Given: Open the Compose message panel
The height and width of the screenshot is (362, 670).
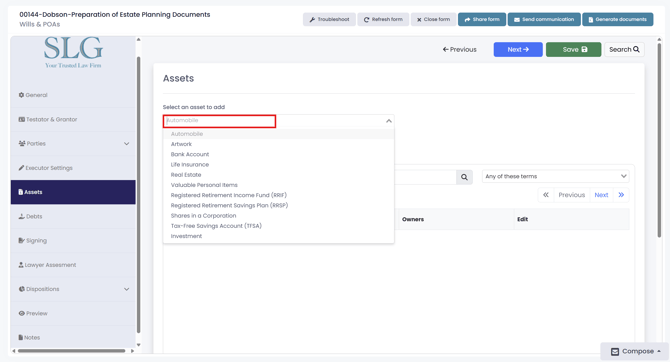Looking at the screenshot, I should tap(635, 351).
